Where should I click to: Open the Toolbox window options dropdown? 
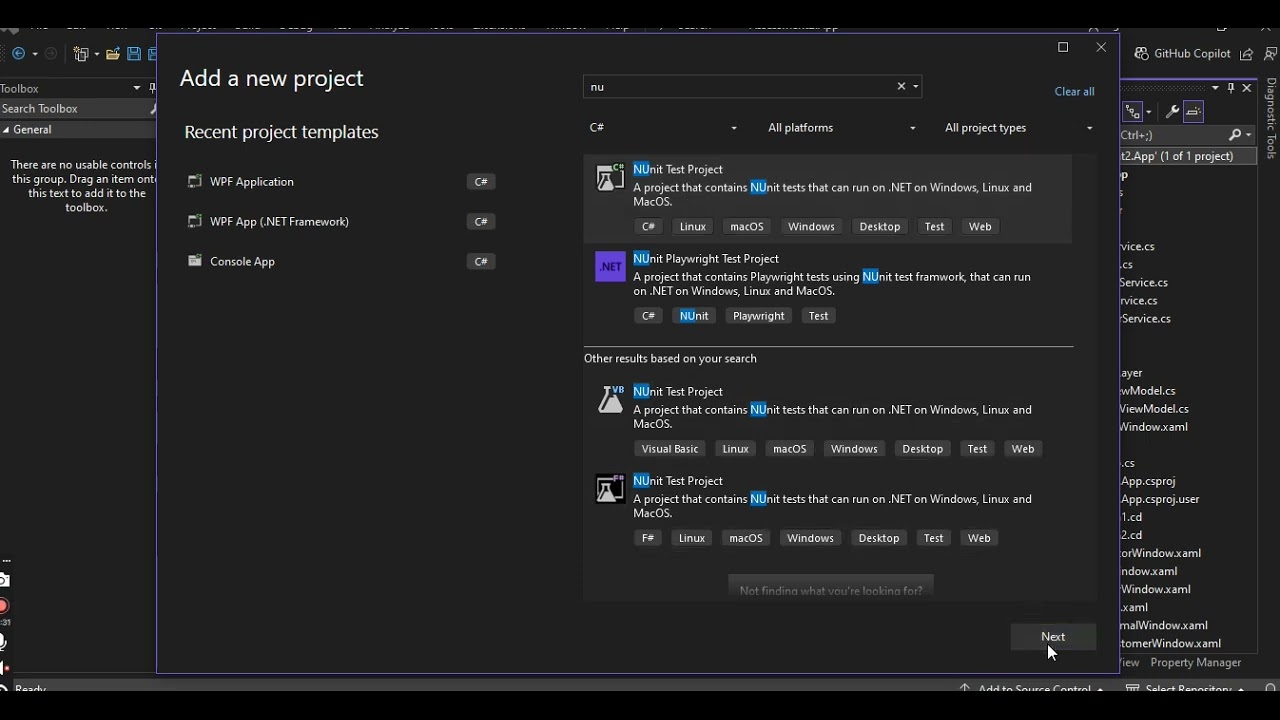click(x=137, y=88)
